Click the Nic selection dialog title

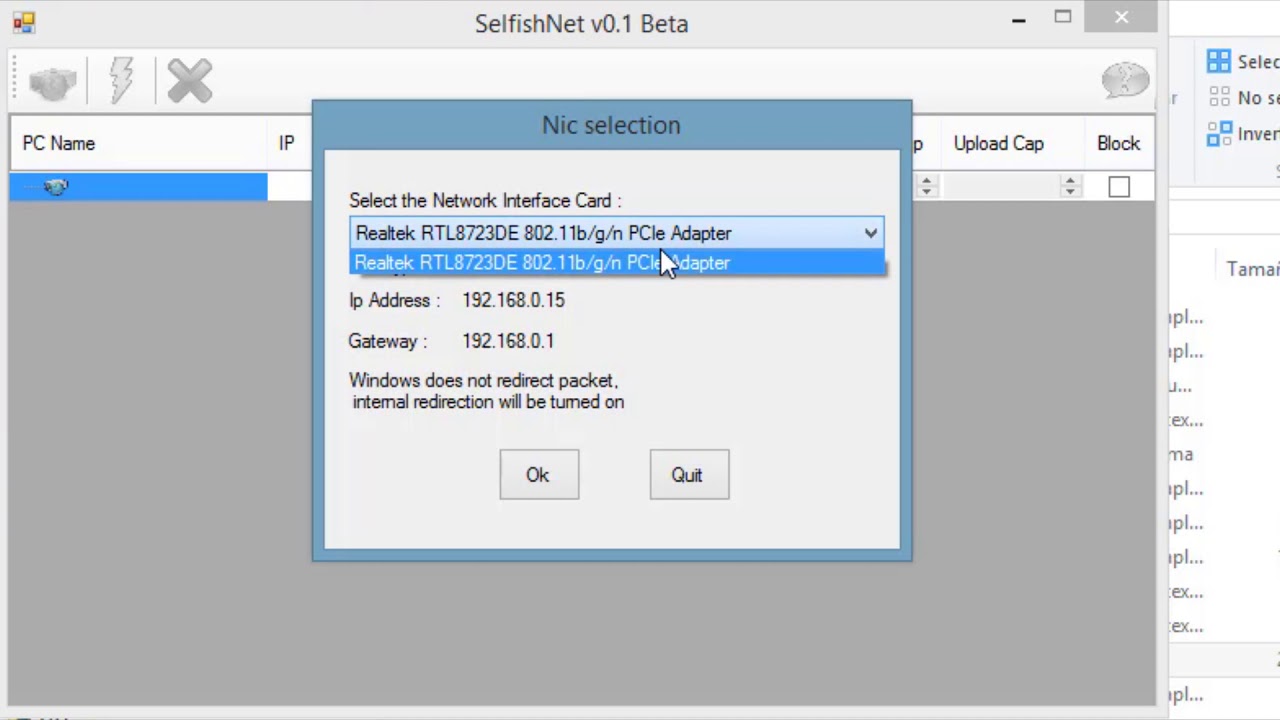[611, 125]
